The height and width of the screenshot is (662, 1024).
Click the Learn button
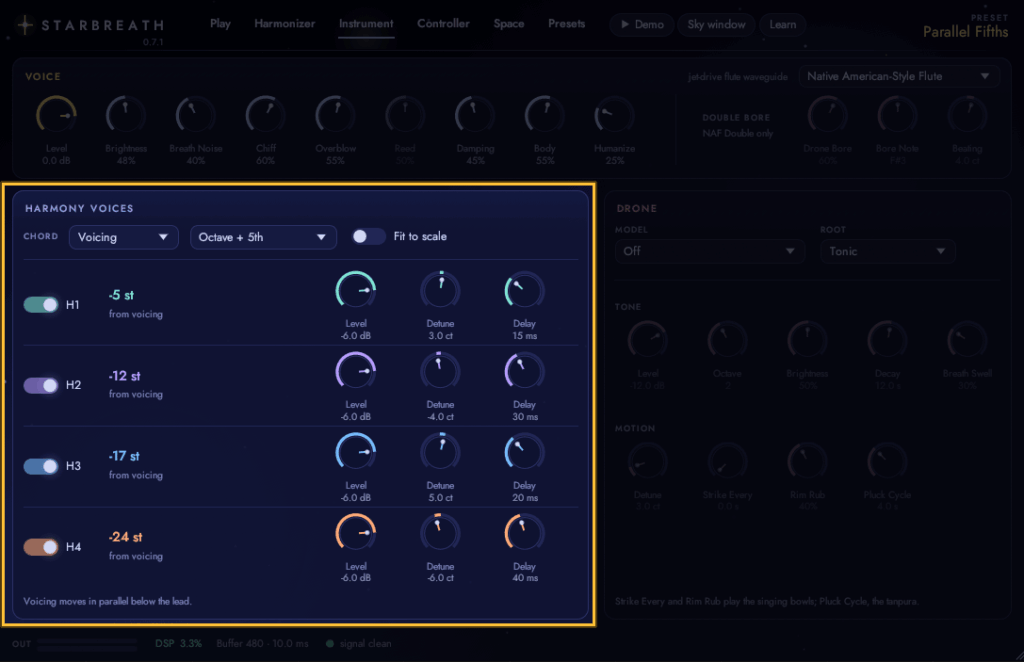coord(782,25)
